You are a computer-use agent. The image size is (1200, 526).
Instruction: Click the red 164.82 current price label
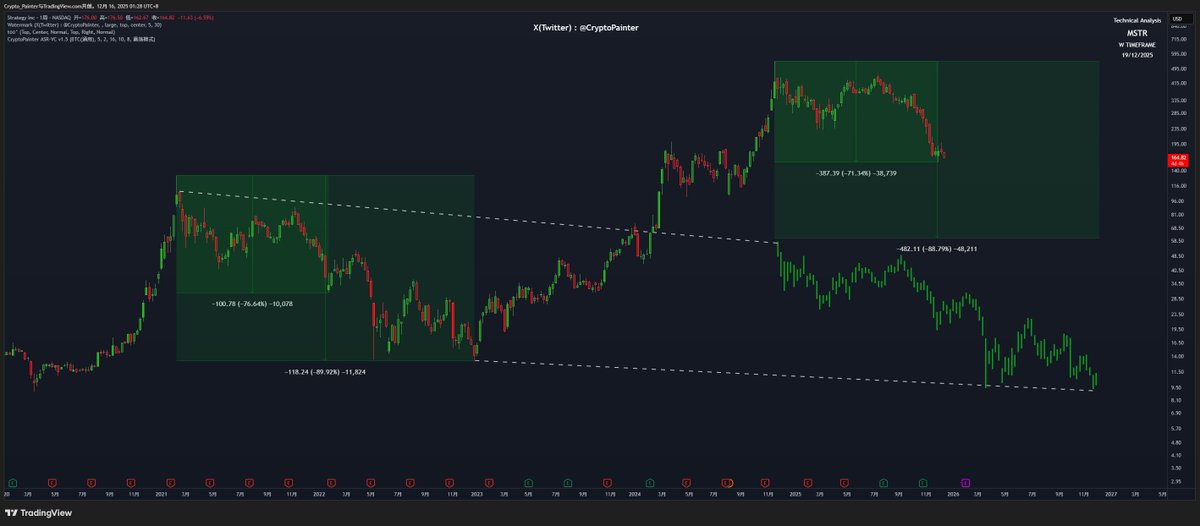click(1176, 160)
